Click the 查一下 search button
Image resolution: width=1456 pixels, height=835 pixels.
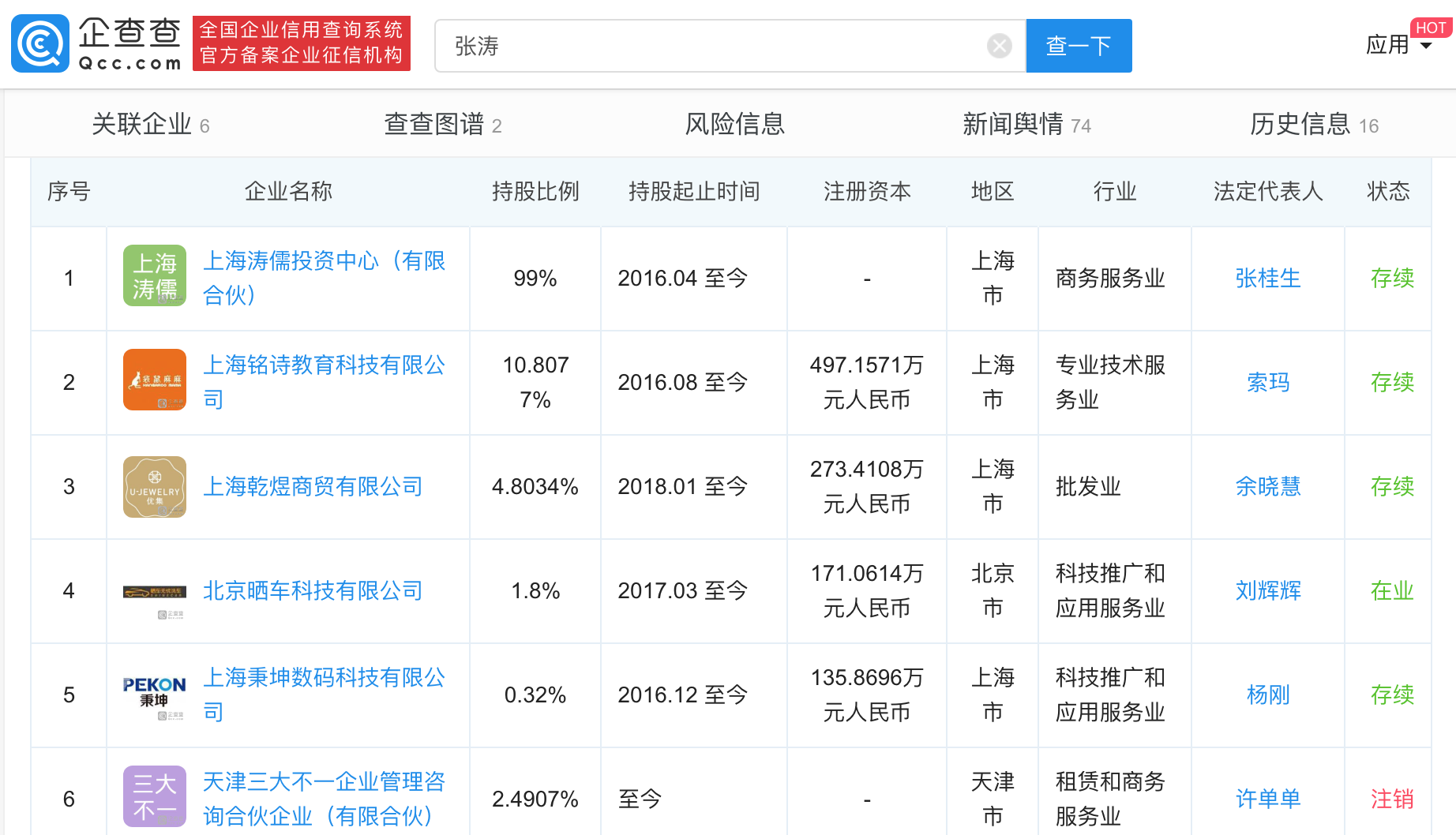point(1079,46)
